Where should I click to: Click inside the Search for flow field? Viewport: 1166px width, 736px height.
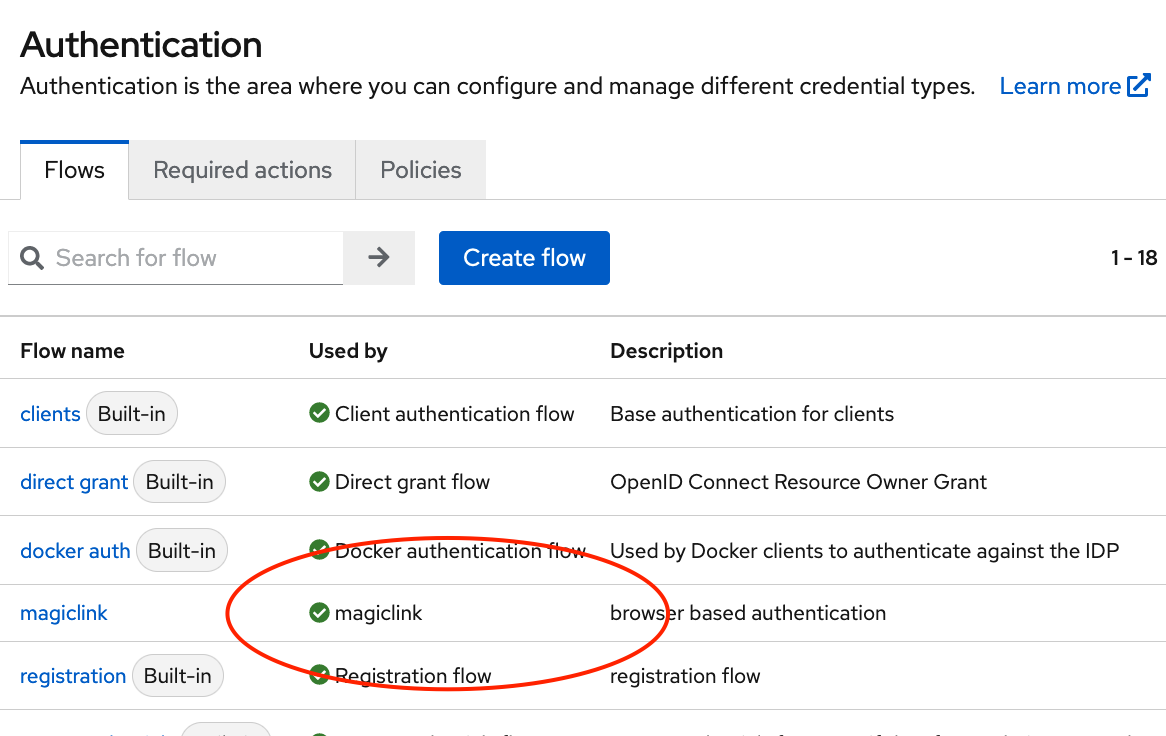[x=180, y=258]
